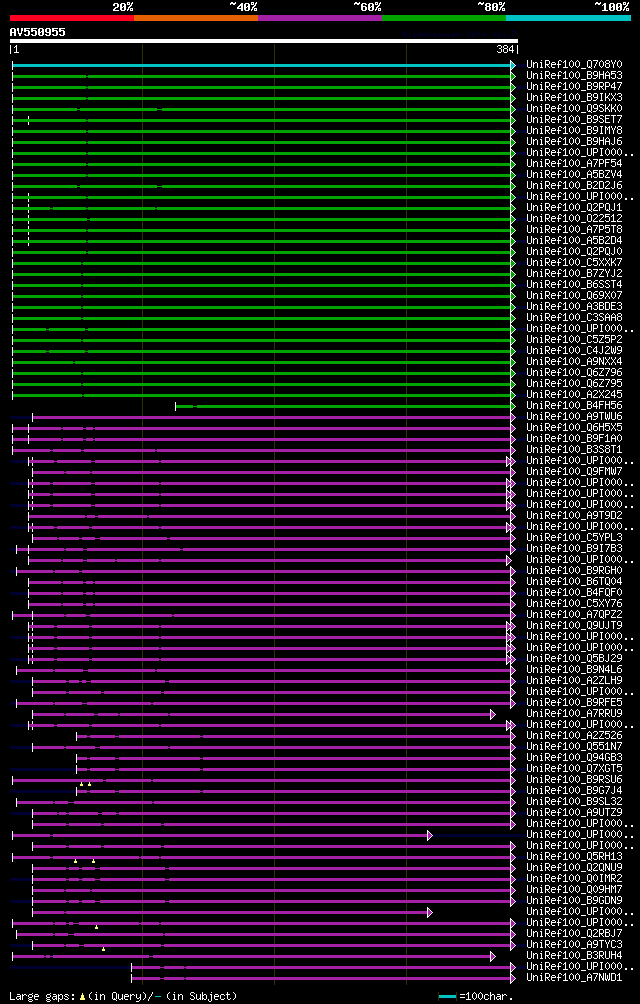Click the cyan 100char scale legend marker
This screenshot has height=1004, width=640.
(x=447, y=996)
